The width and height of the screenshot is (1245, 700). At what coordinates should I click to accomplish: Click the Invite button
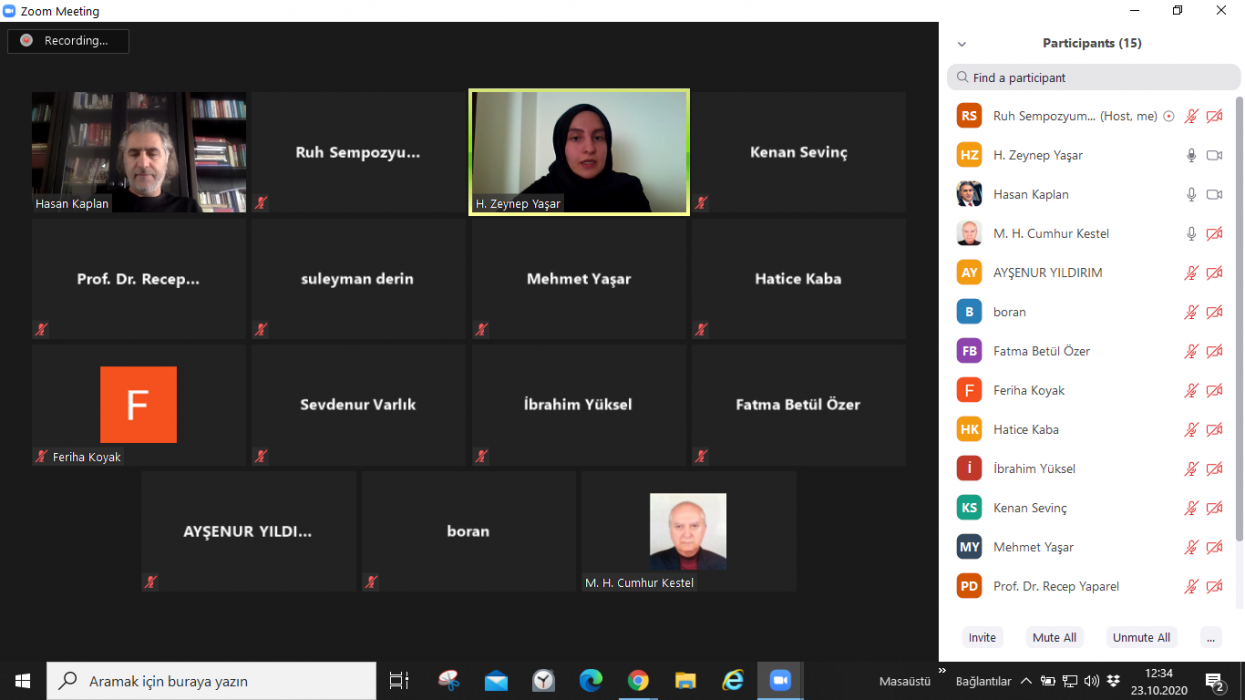pyautogui.click(x=982, y=637)
